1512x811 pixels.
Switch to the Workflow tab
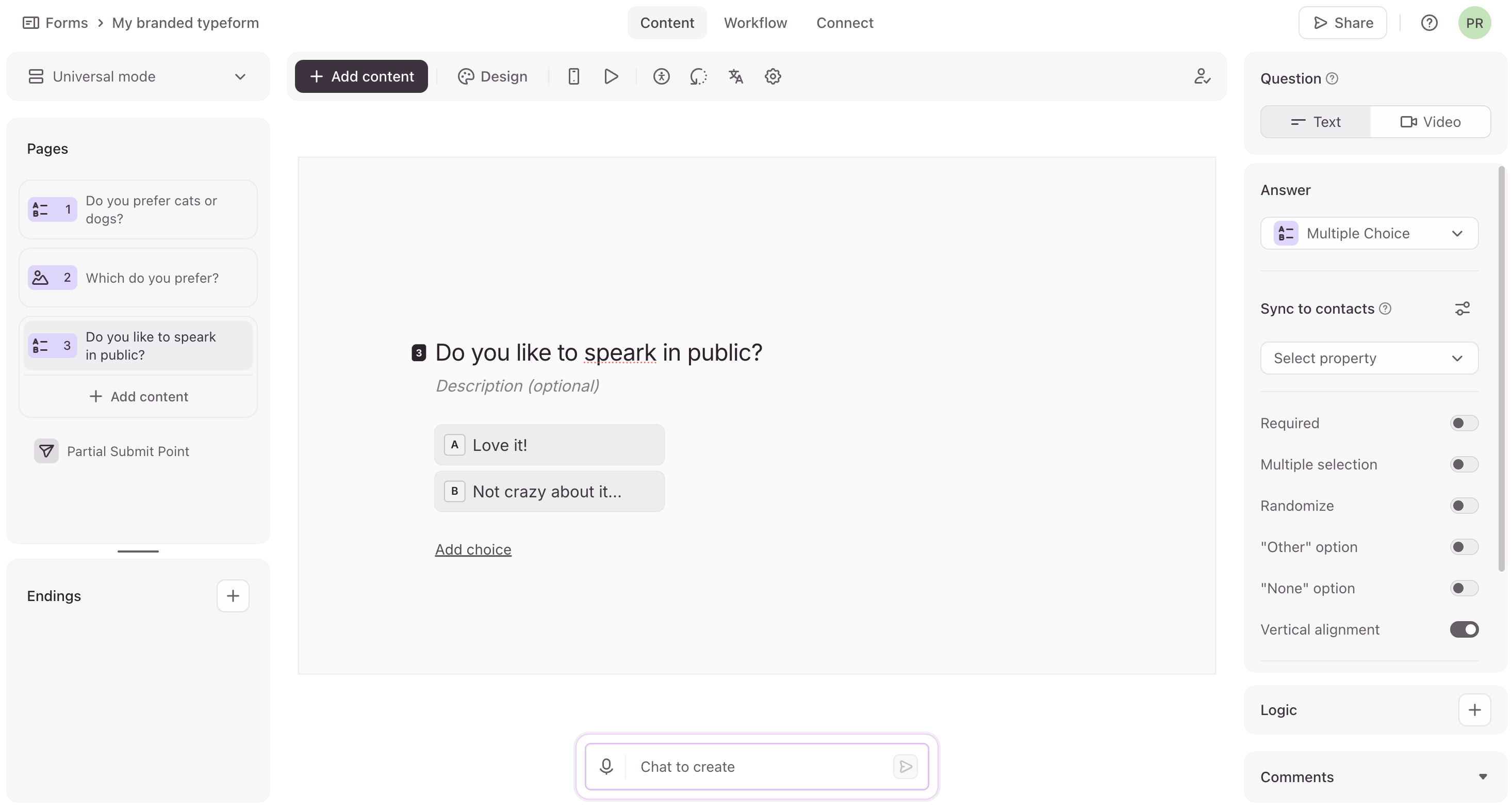pos(755,23)
